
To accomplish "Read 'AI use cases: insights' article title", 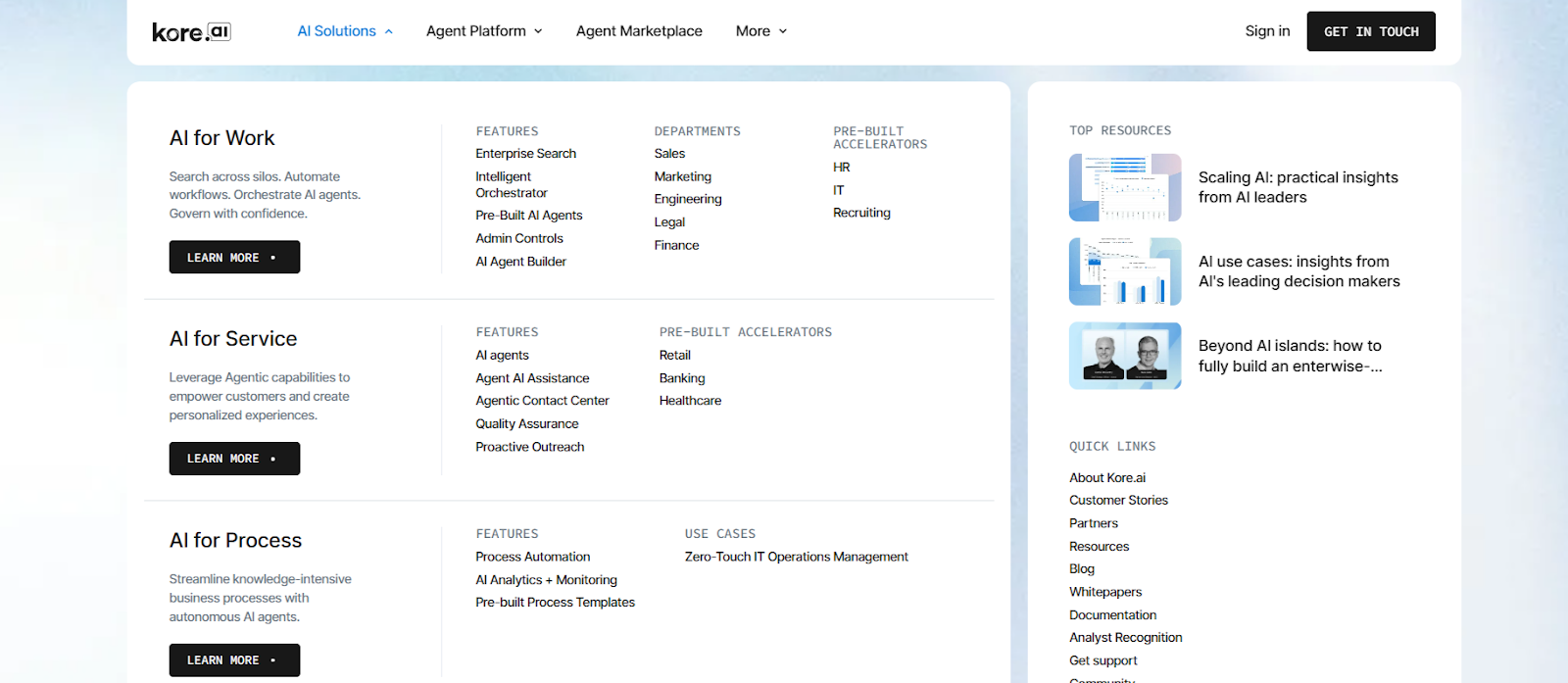I will pyautogui.click(x=1299, y=271).
